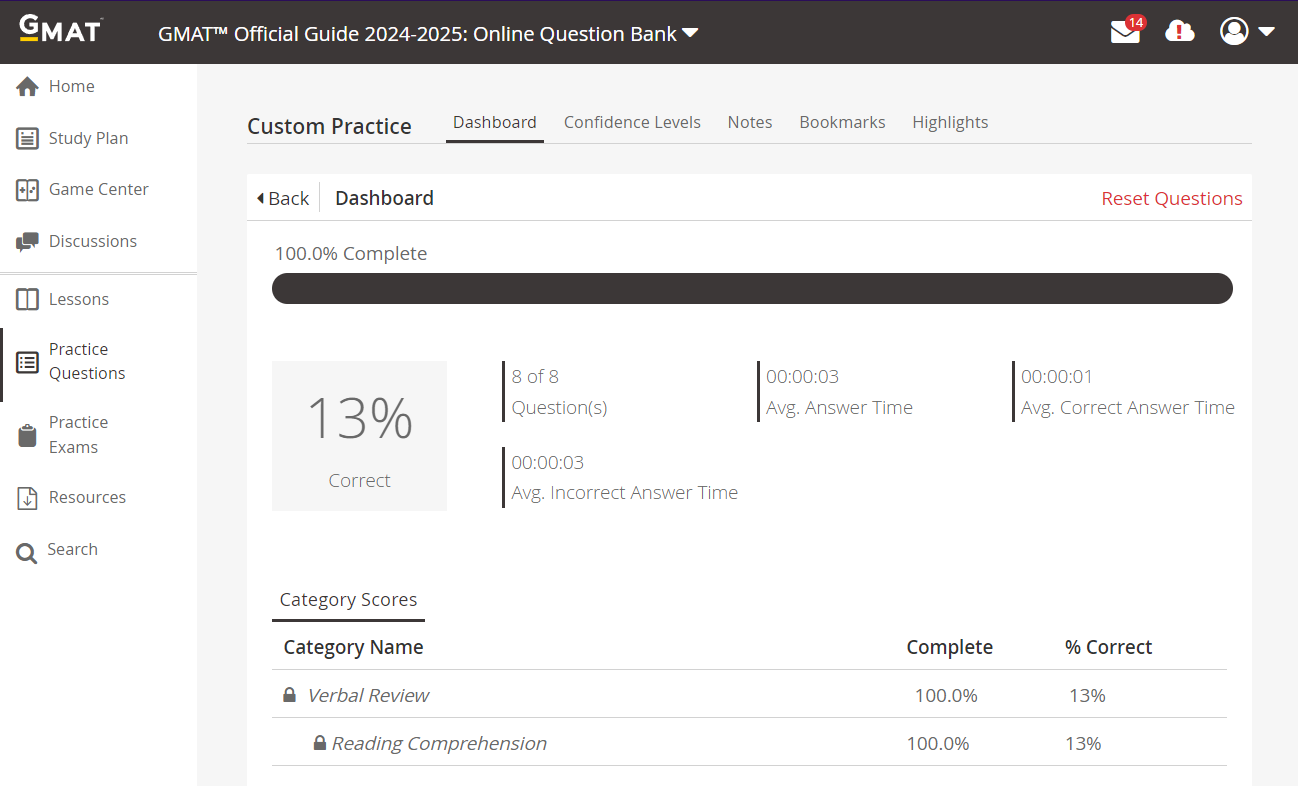Click the Lessons book icon

(x=27, y=300)
